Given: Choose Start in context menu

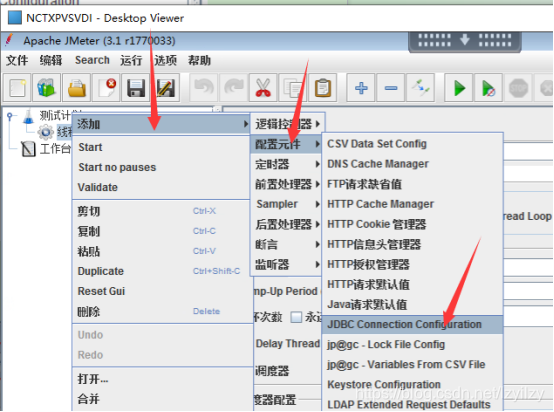Looking at the screenshot, I should [x=161, y=147].
